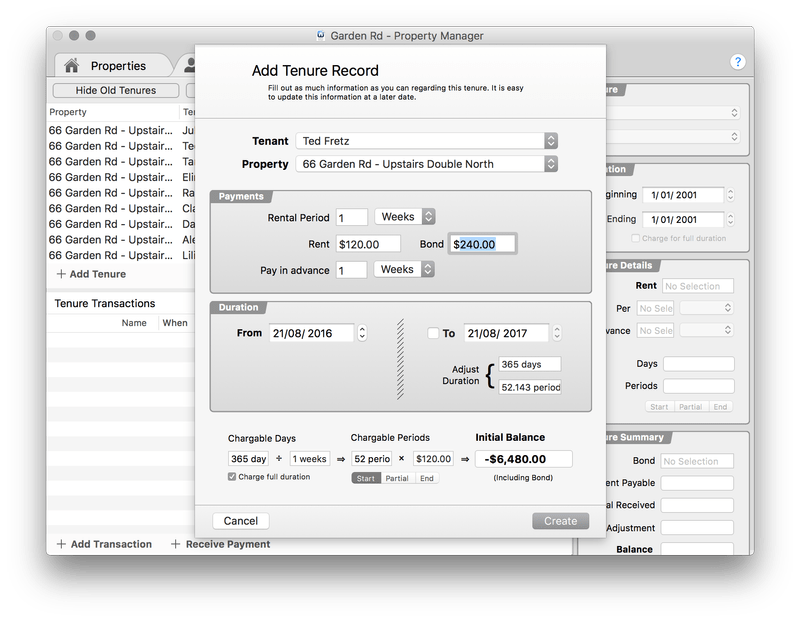Screen dimensions: 800x621
Task: Enable Charge for full duration in background panel
Action: pos(635,238)
